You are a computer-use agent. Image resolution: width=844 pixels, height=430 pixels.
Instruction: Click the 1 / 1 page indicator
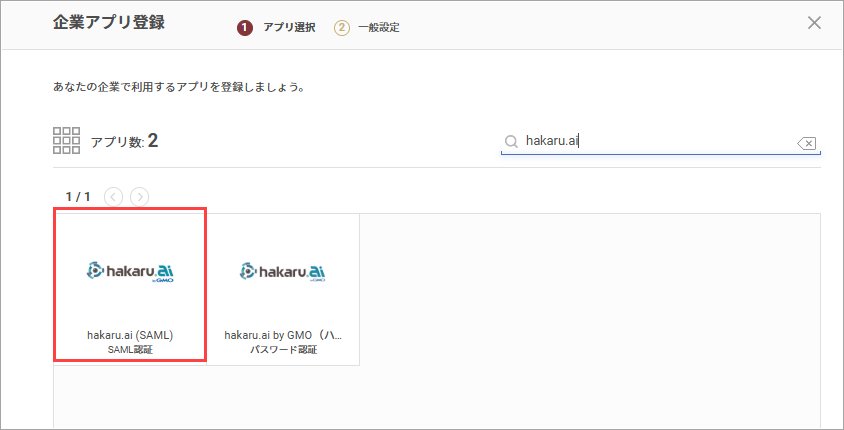[78, 197]
